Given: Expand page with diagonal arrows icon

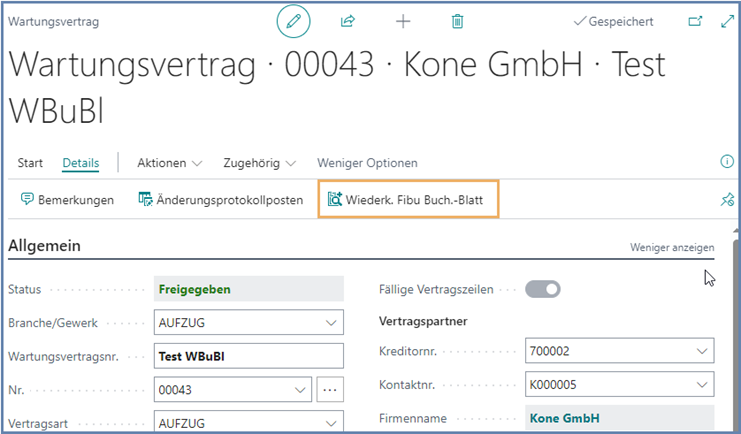Looking at the screenshot, I should (x=727, y=21).
